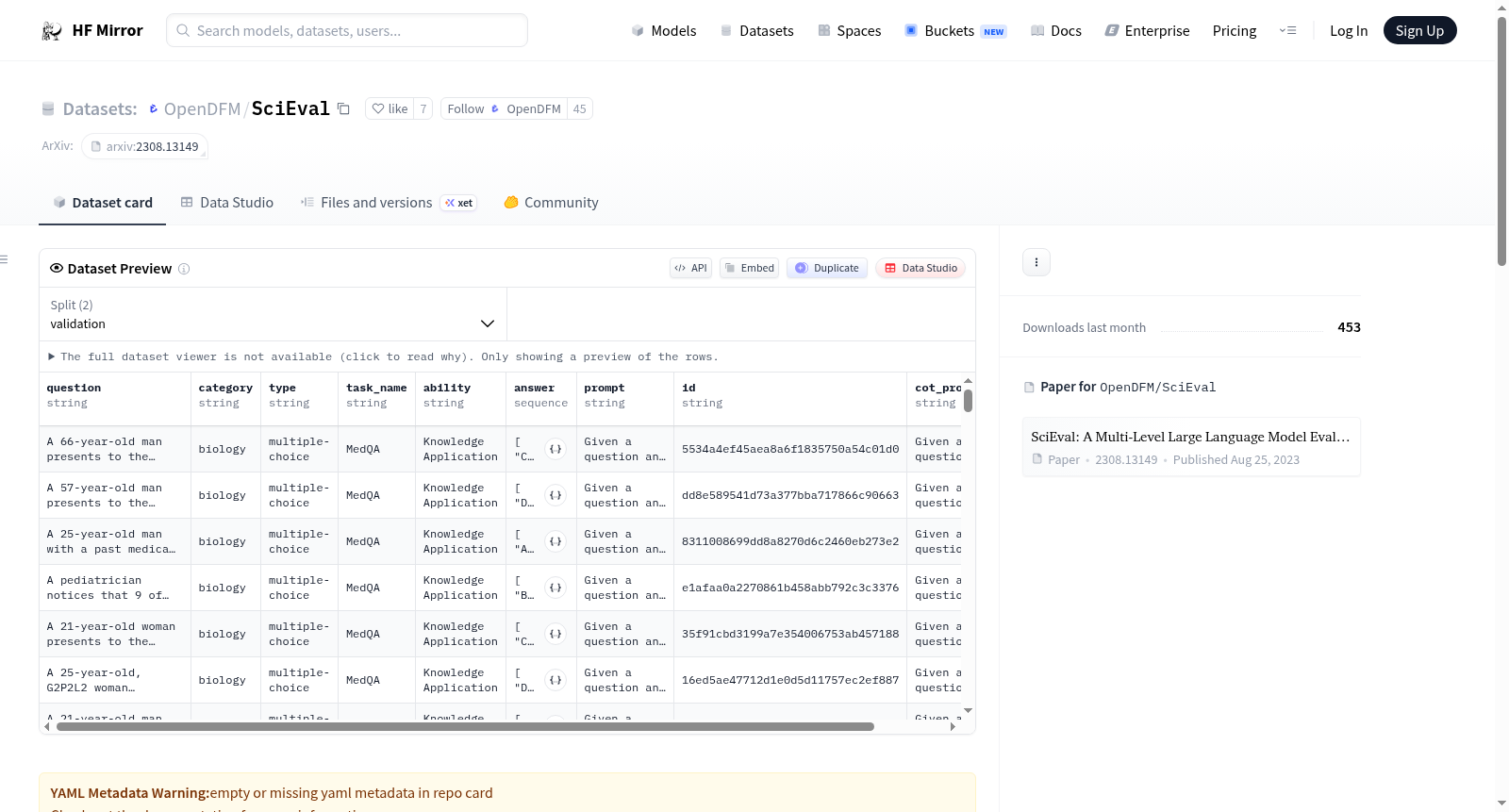Open the SciEval paper card link
The height and width of the screenshot is (812, 1509).
click(1191, 447)
